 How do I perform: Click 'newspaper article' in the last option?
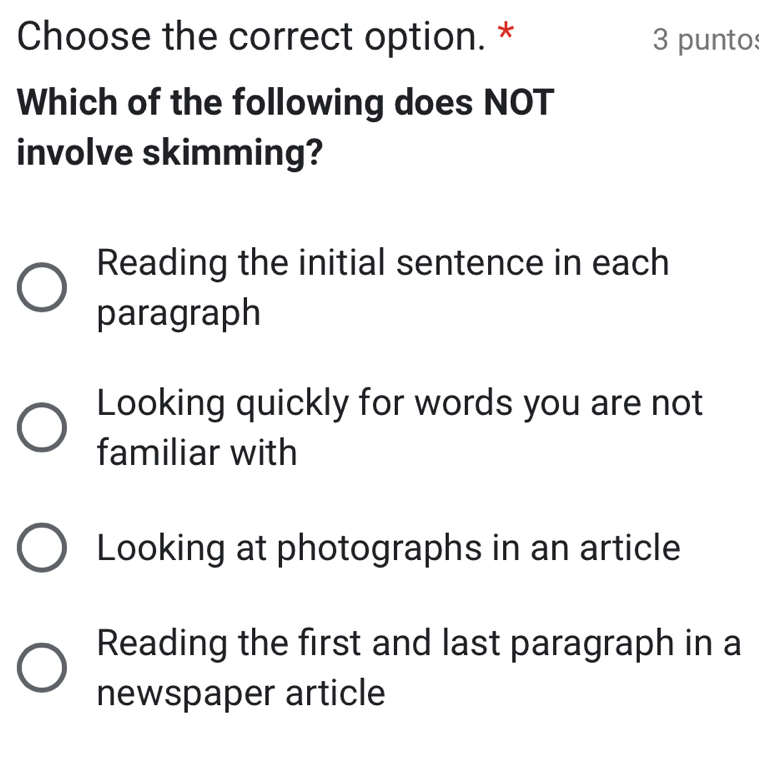pos(241,692)
